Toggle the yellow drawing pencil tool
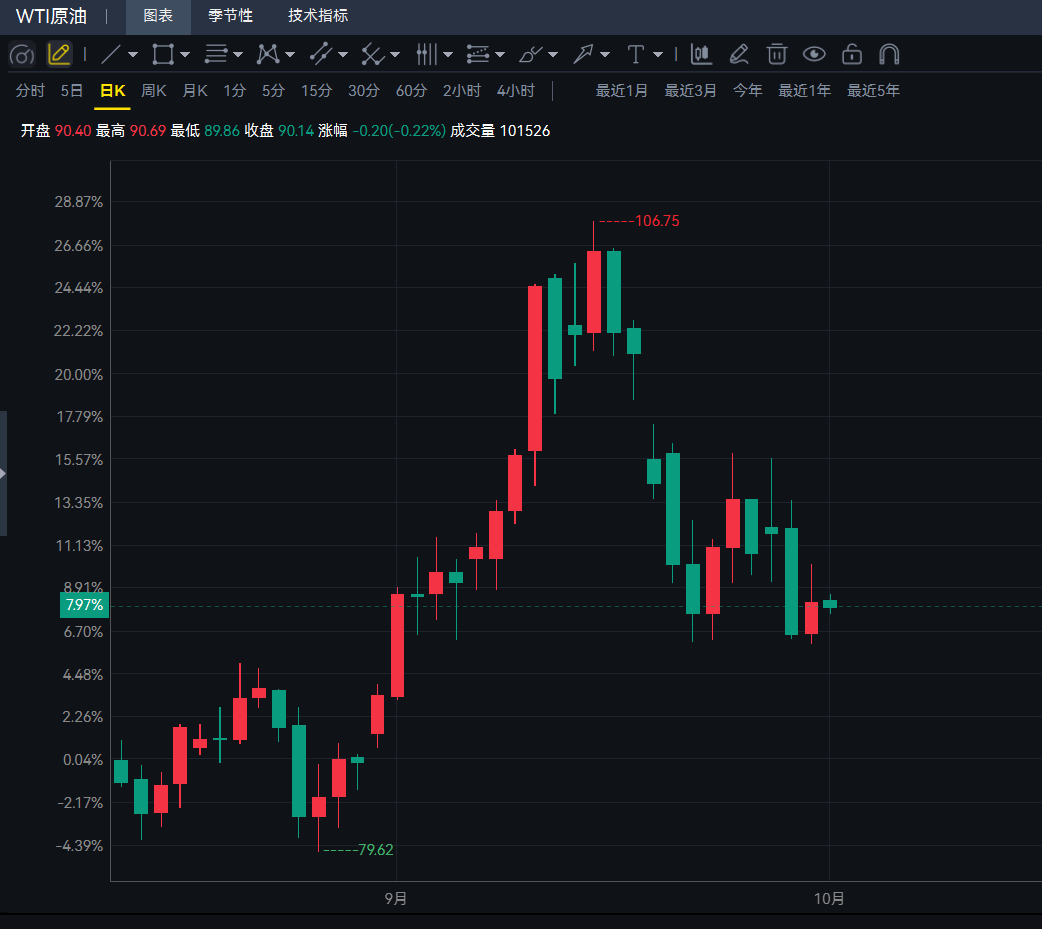Image resolution: width=1042 pixels, height=929 pixels. click(59, 54)
